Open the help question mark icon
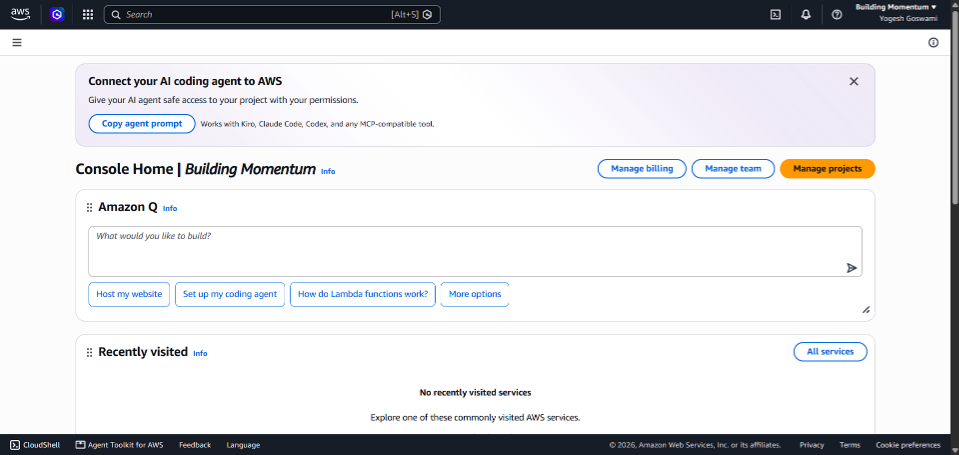Viewport: 959px width, 455px height. pyautogui.click(x=837, y=15)
